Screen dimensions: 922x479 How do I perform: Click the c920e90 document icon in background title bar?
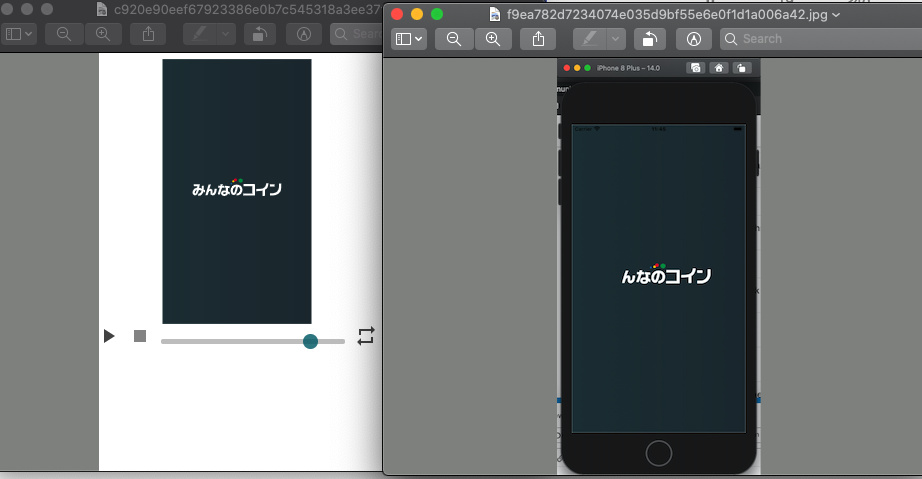click(x=102, y=9)
